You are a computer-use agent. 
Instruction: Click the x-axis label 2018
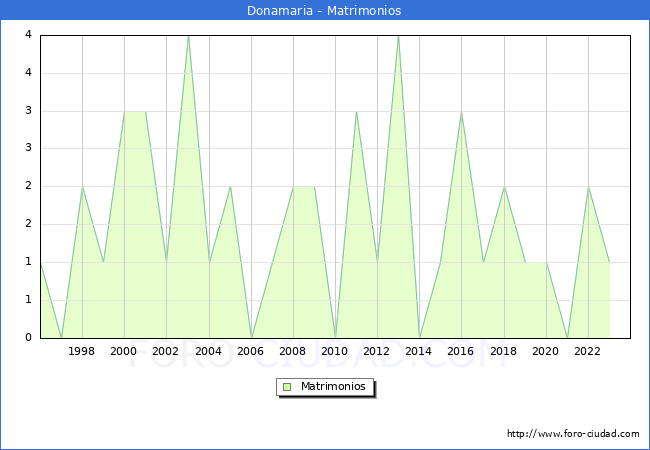pyautogui.click(x=504, y=351)
